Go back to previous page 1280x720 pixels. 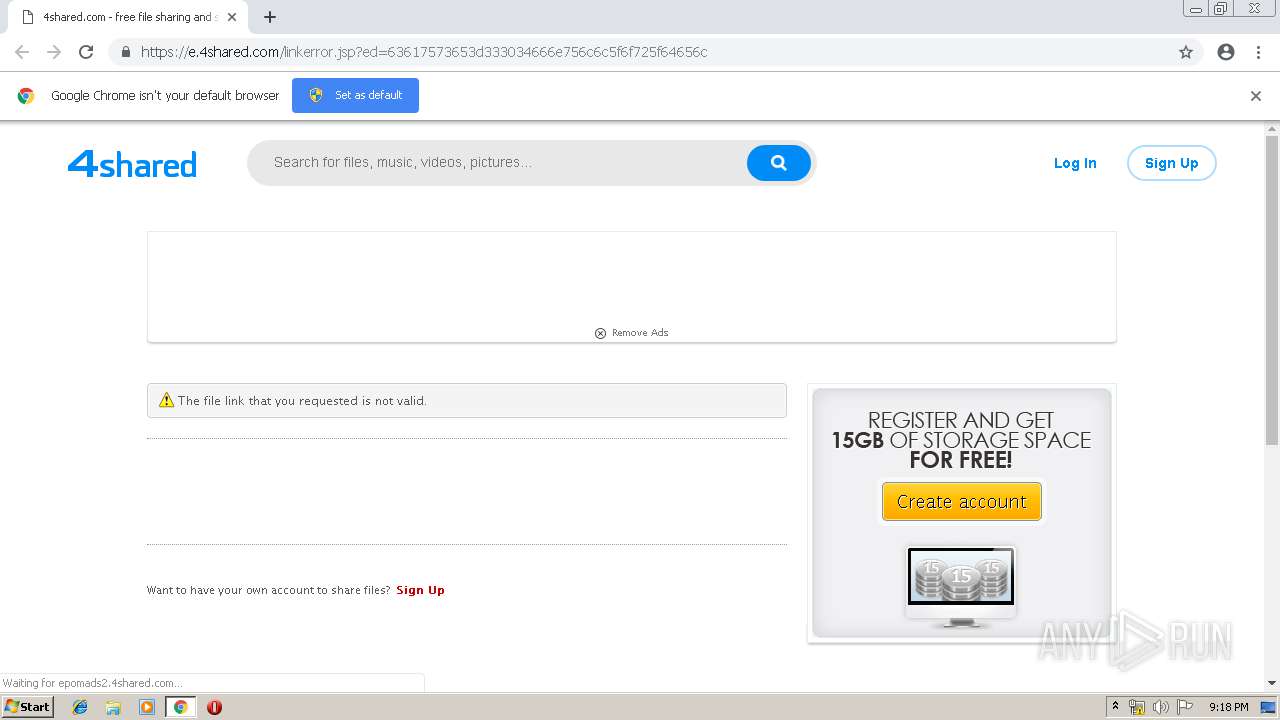(x=22, y=52)
